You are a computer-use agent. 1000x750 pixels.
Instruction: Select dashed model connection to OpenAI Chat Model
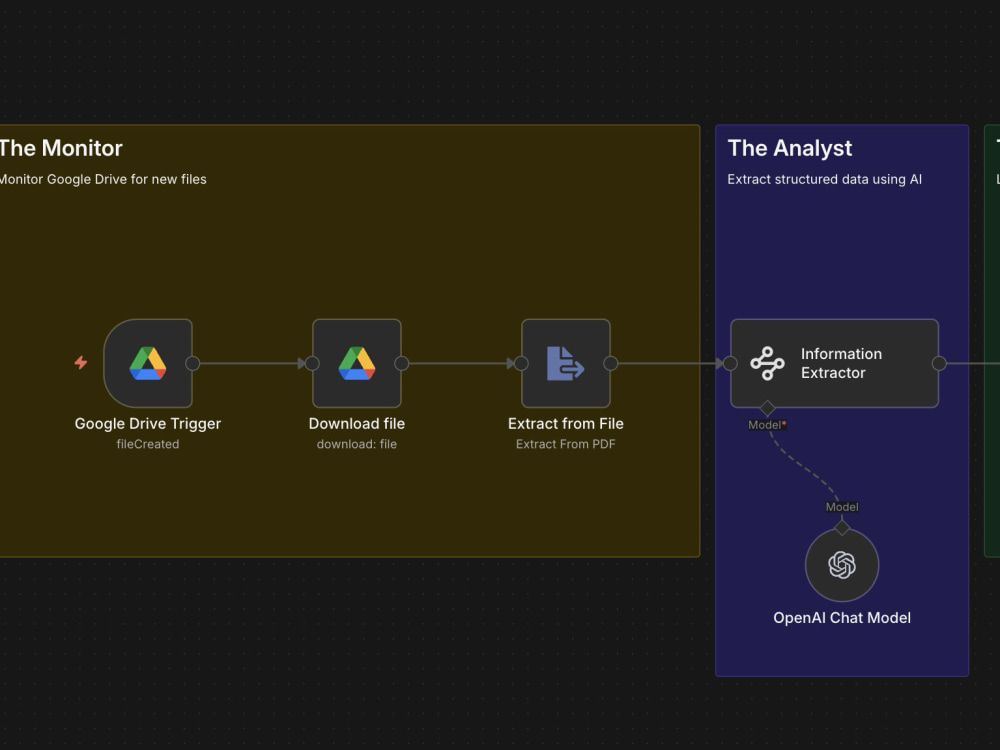pyautogui.click(x=803, y=466)
